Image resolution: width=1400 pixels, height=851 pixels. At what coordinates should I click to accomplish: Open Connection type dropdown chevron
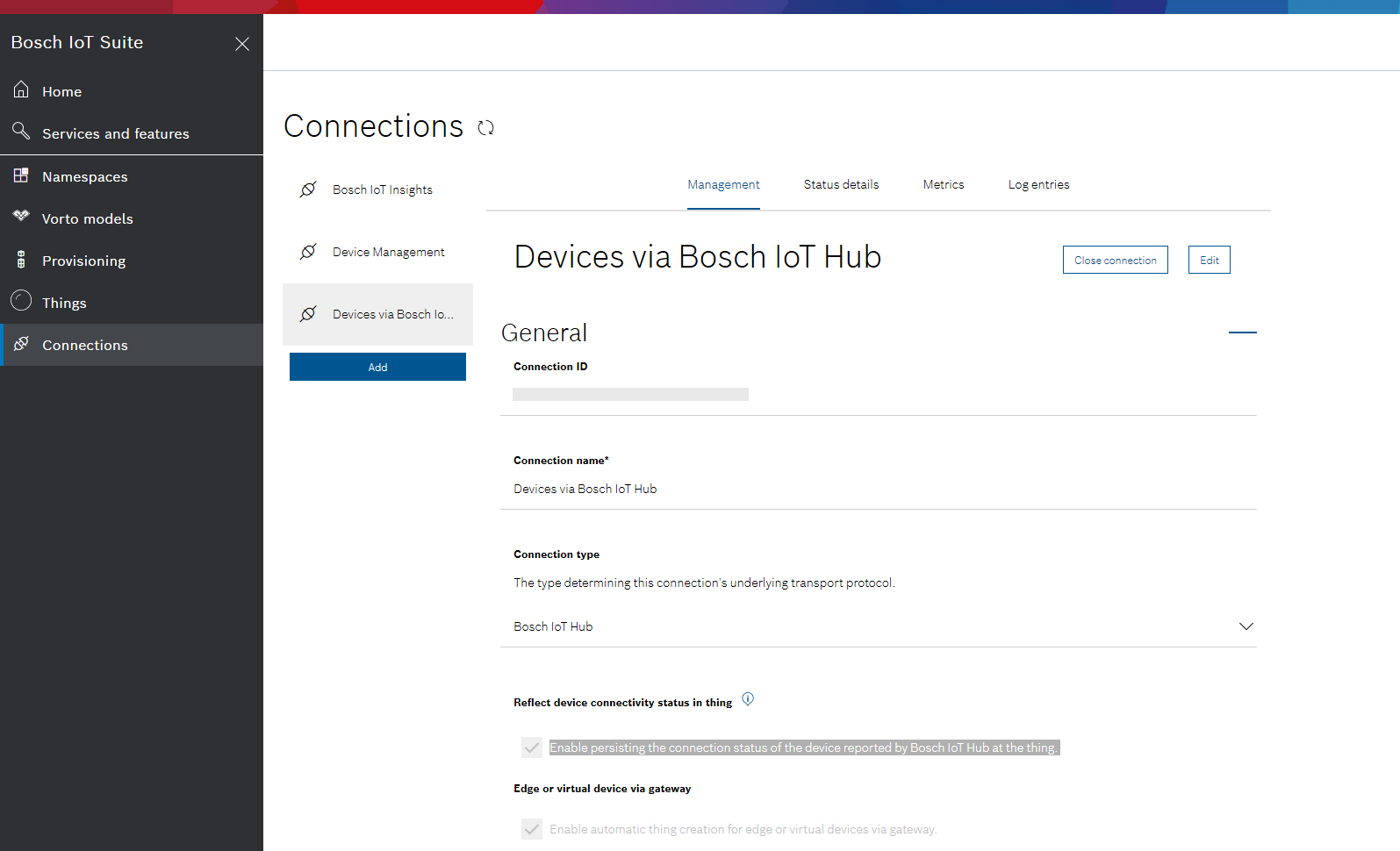[1246, 626]
